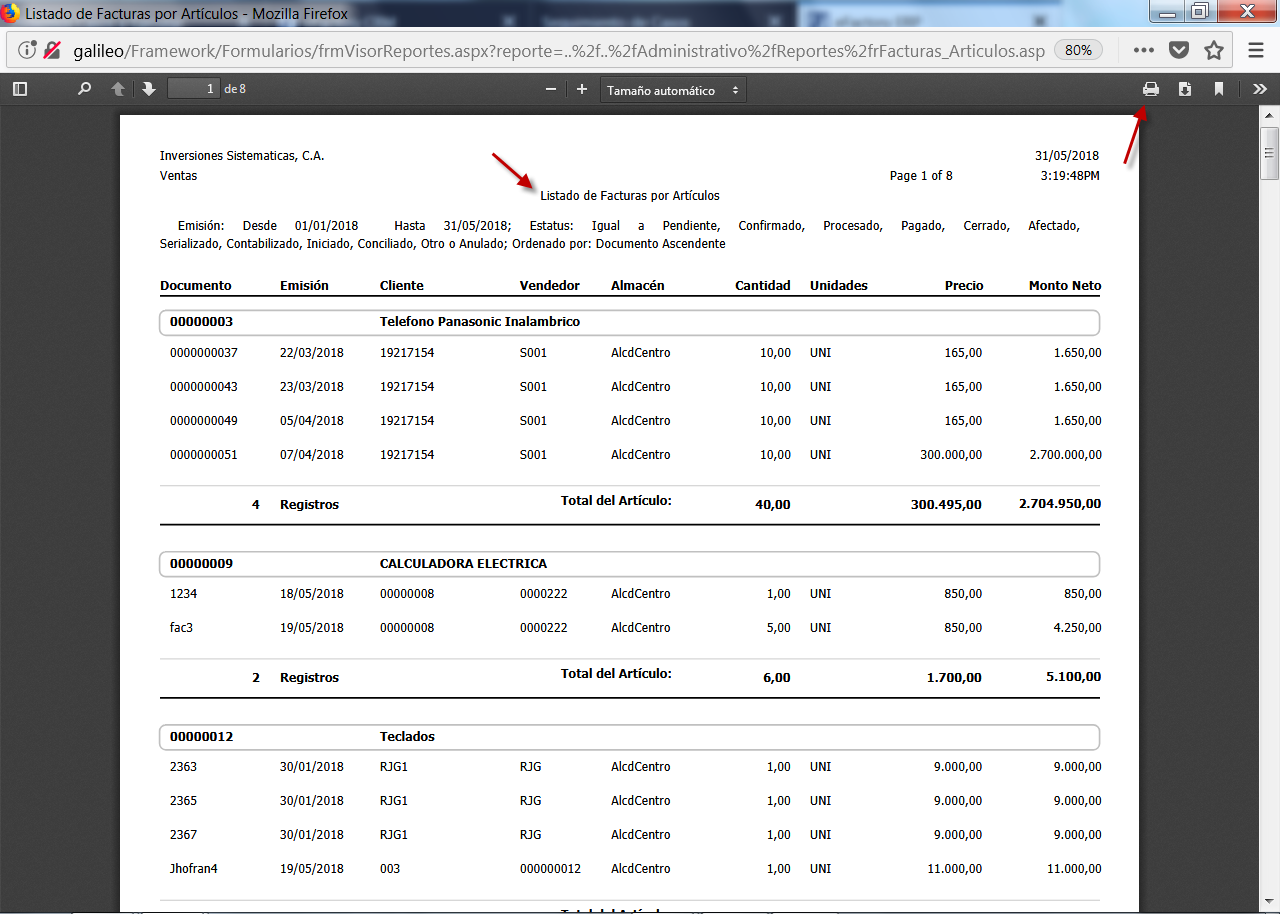Click the vertical scrollbar thumb

coord(1270,153)
